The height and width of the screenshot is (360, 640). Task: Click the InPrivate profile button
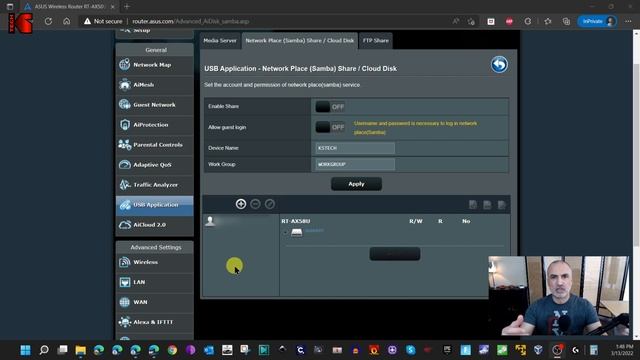pos(597,21)
